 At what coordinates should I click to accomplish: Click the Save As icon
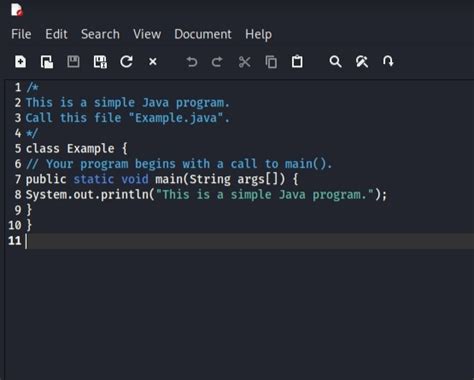click(100, 62)
